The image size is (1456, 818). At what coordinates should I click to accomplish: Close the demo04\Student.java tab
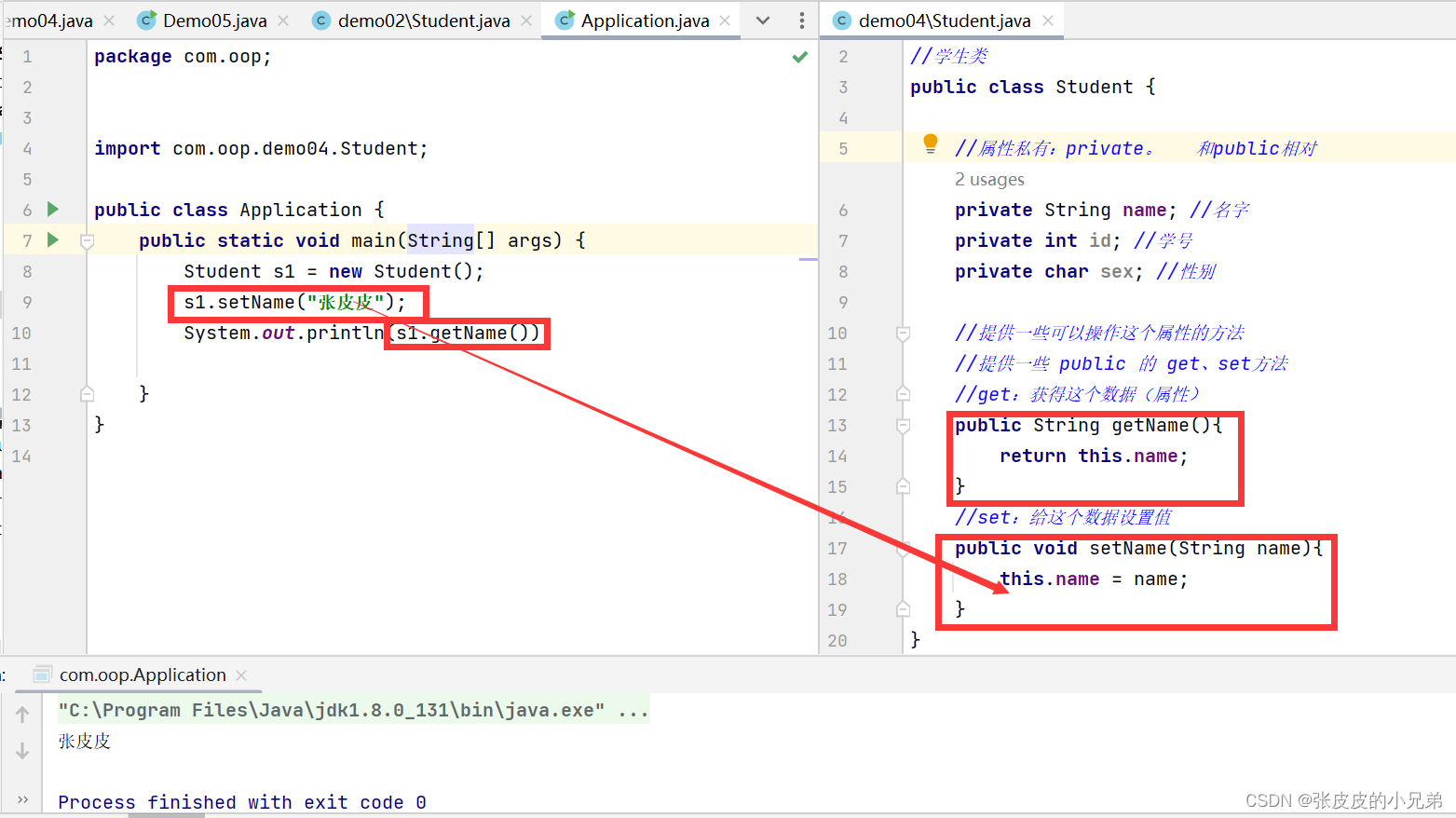(1048, 20)
